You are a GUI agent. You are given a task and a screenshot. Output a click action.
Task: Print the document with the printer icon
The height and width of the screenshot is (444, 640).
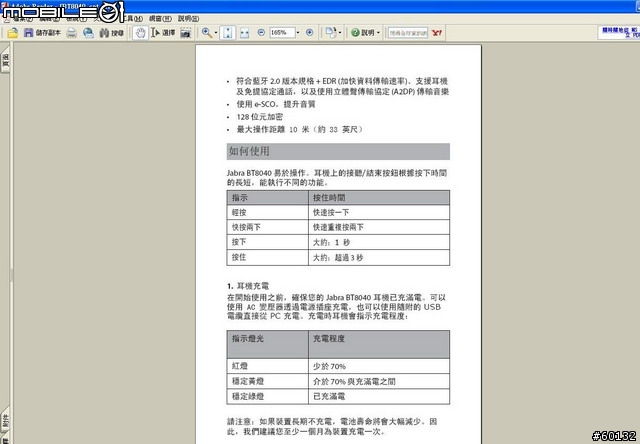[71, 33]
